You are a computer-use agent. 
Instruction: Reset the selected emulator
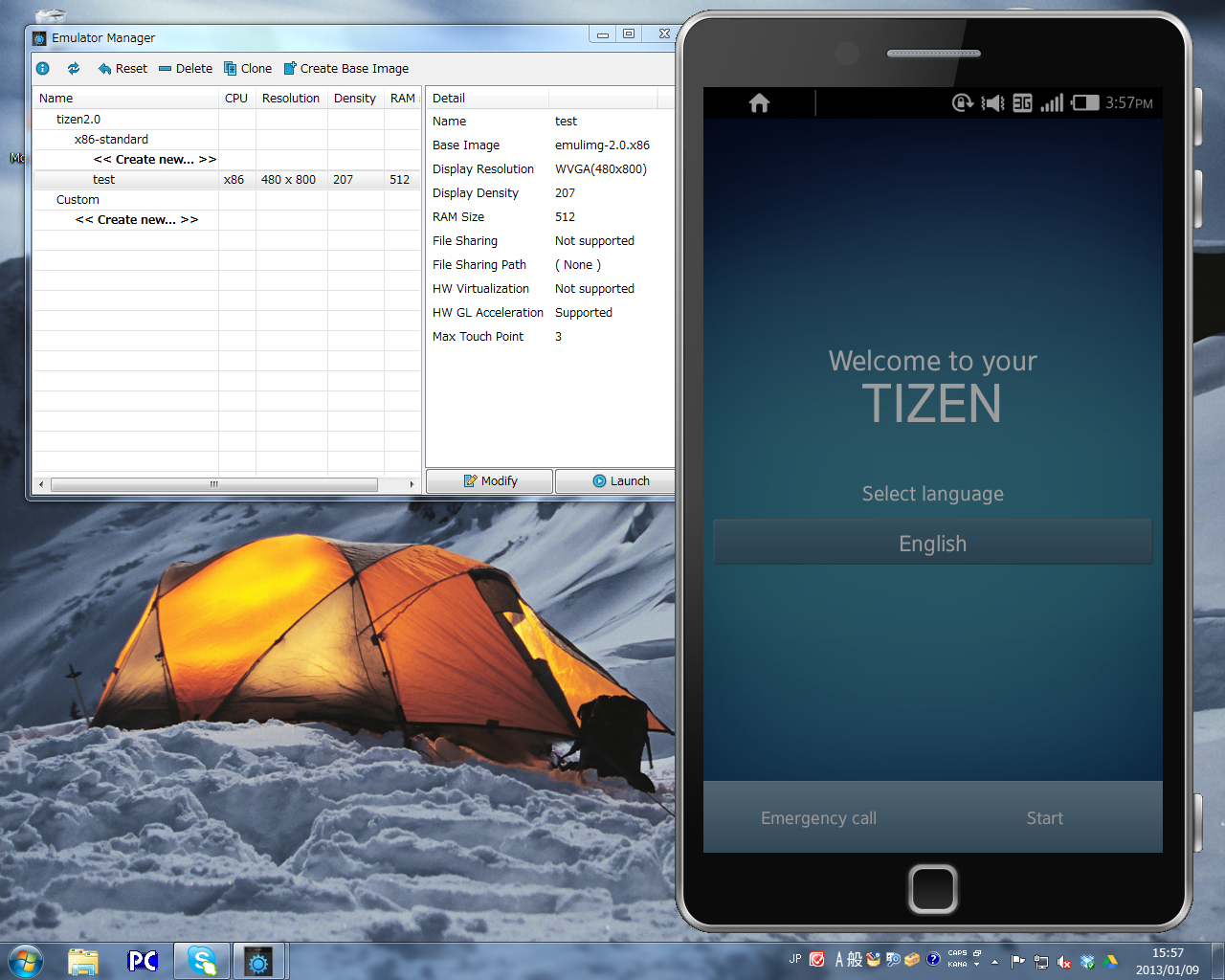point(122,68)
